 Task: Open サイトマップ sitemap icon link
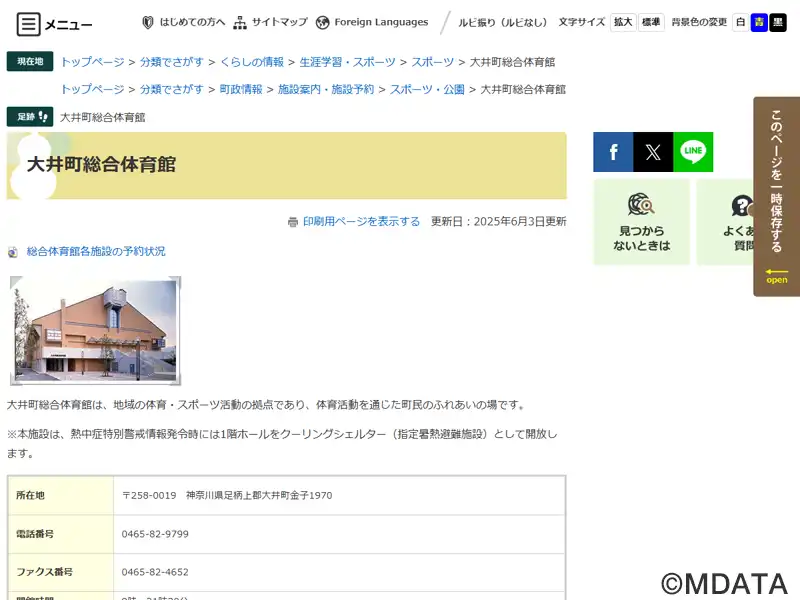click(x=240, y=22)
